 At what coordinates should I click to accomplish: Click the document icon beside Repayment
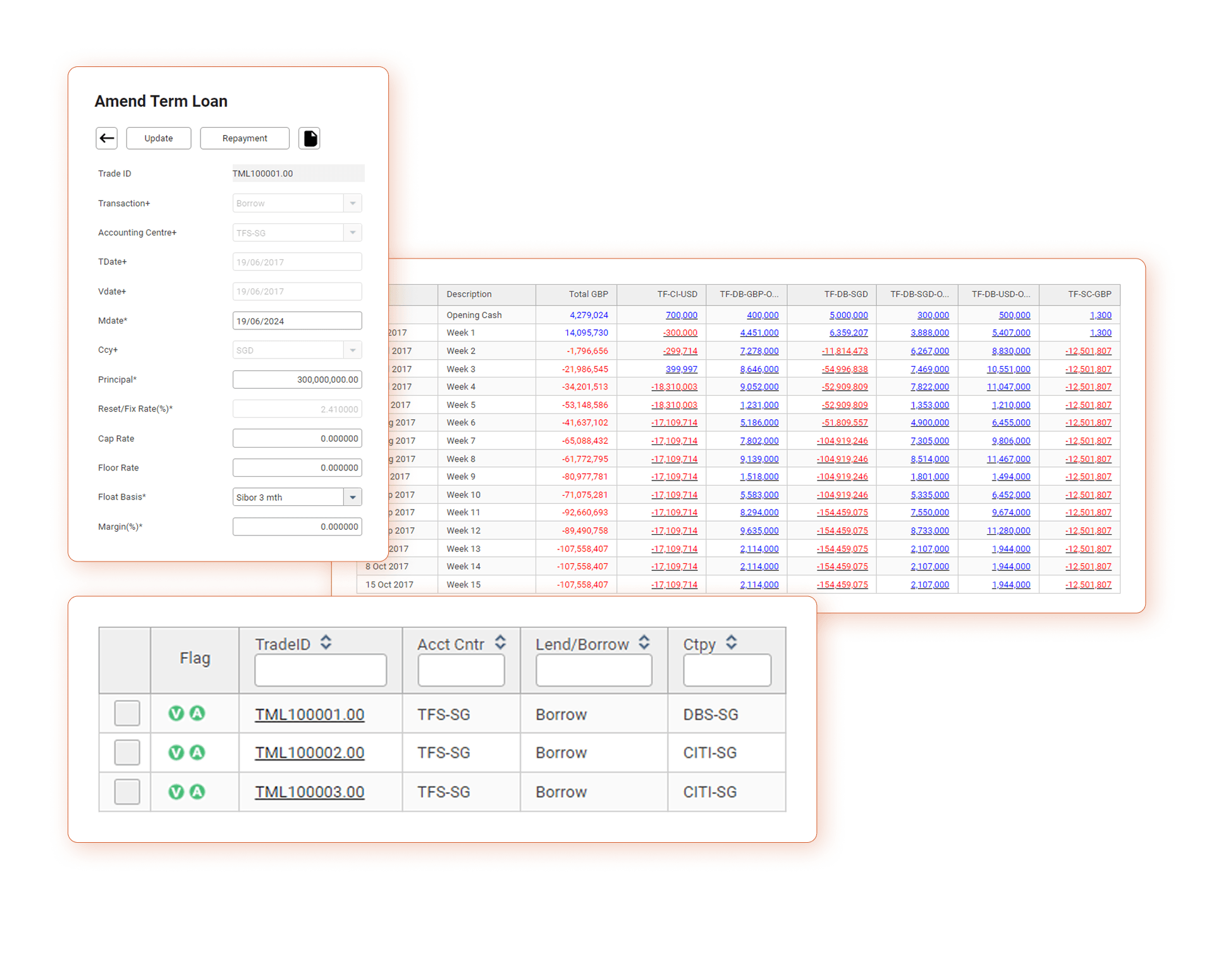pyautogui.click(x=309, y=138)
